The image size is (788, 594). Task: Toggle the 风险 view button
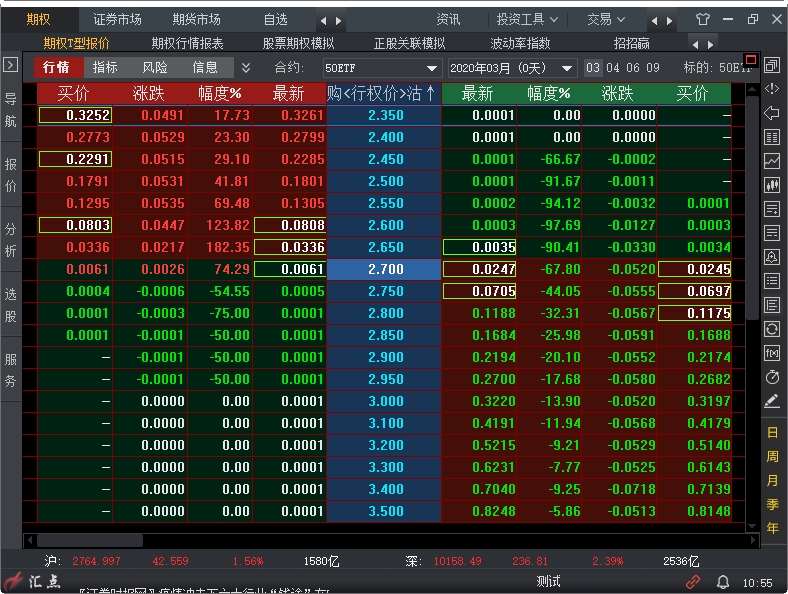155,67
